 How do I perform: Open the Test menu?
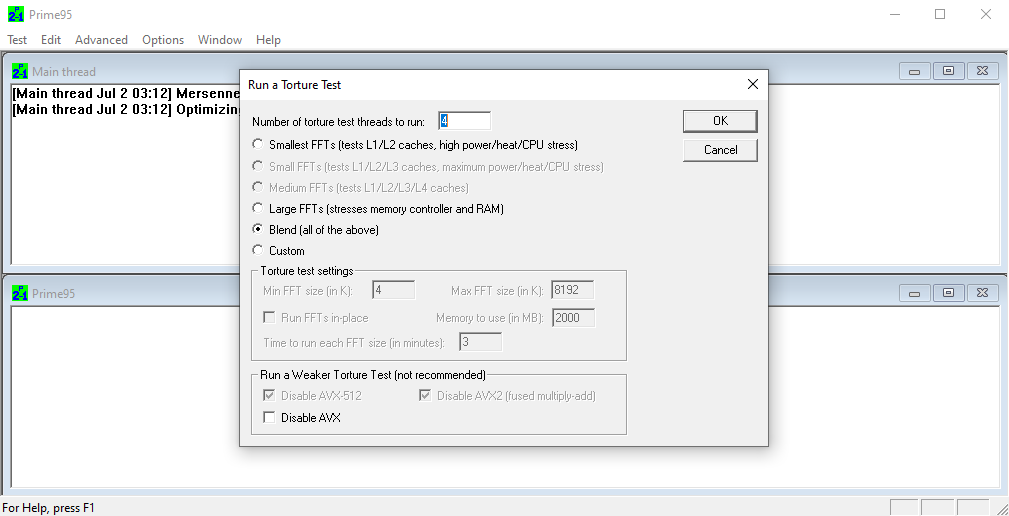tap(17, 40)
